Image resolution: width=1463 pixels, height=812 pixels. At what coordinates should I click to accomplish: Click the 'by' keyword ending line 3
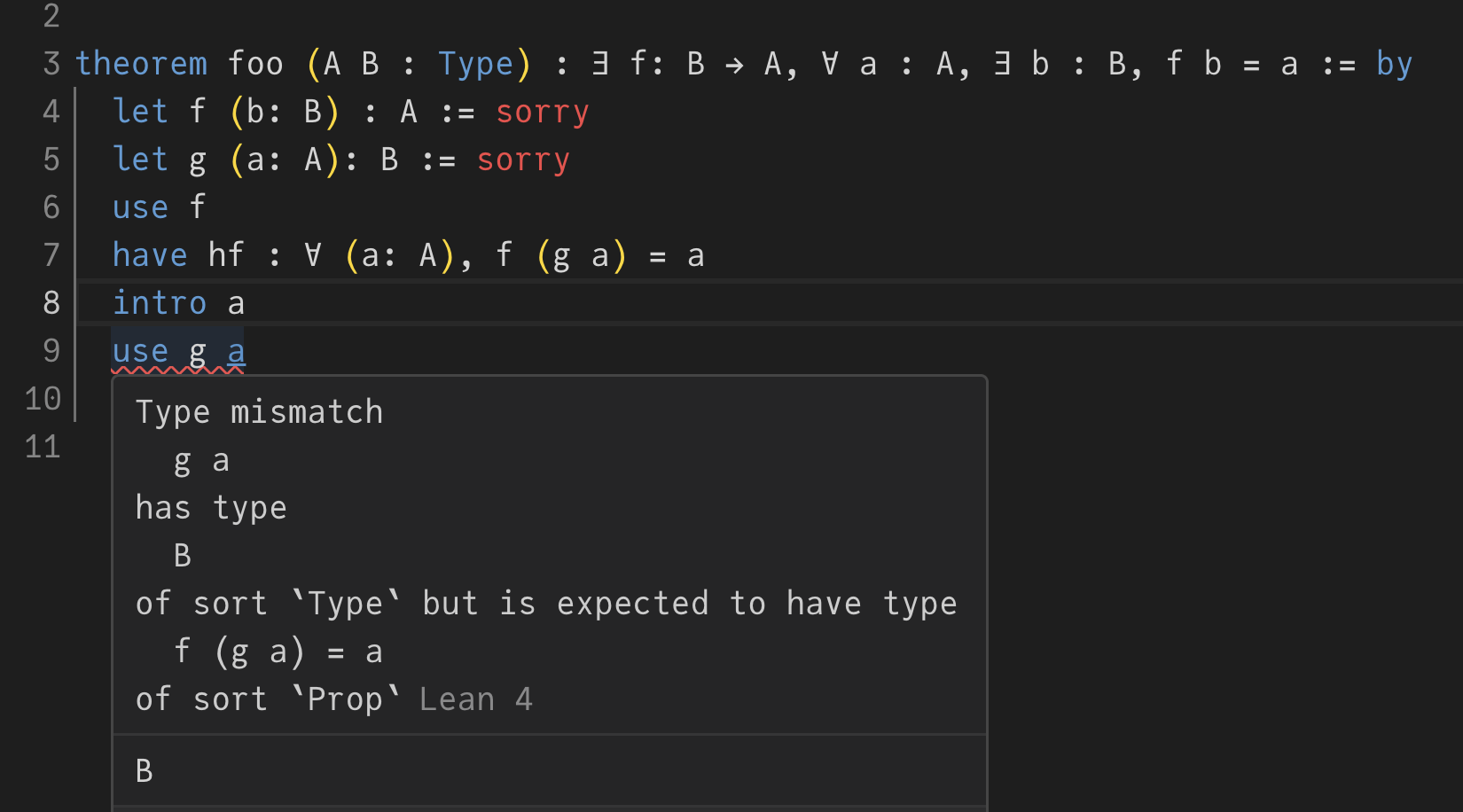1394,64
